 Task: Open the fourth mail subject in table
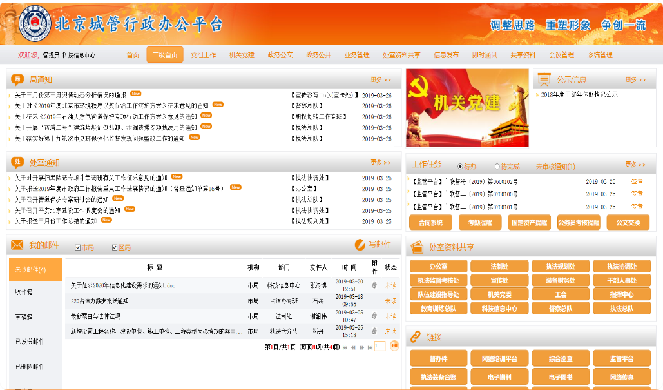click(156, 330)
